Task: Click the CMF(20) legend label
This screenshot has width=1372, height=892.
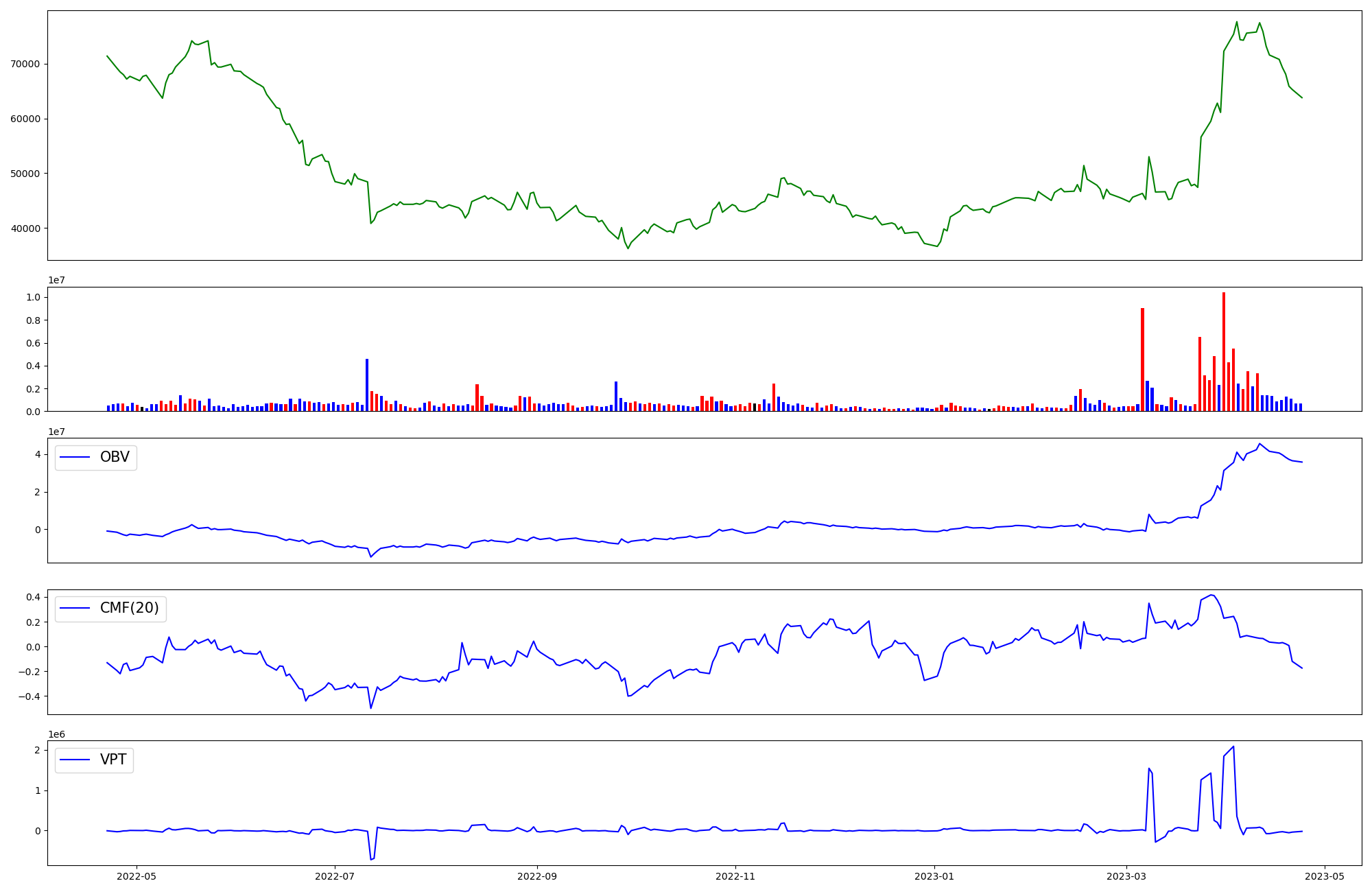Action: pyautogui.click(x=129, y=609)
